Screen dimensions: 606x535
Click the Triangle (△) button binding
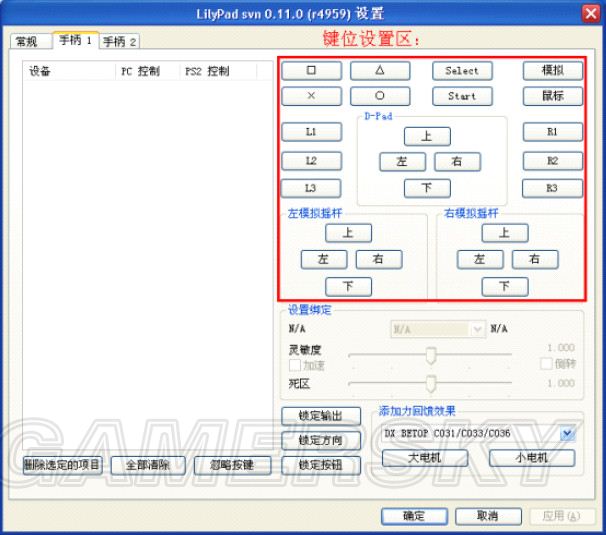point(380,71)
